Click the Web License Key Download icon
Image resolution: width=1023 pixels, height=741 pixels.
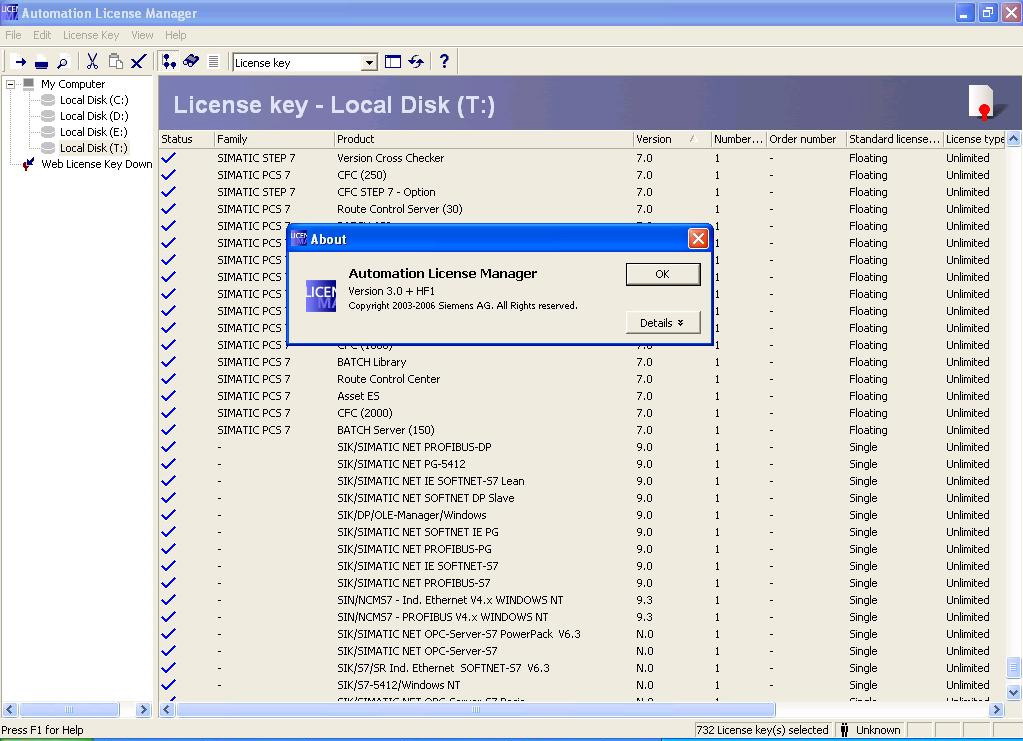[28, 164]
